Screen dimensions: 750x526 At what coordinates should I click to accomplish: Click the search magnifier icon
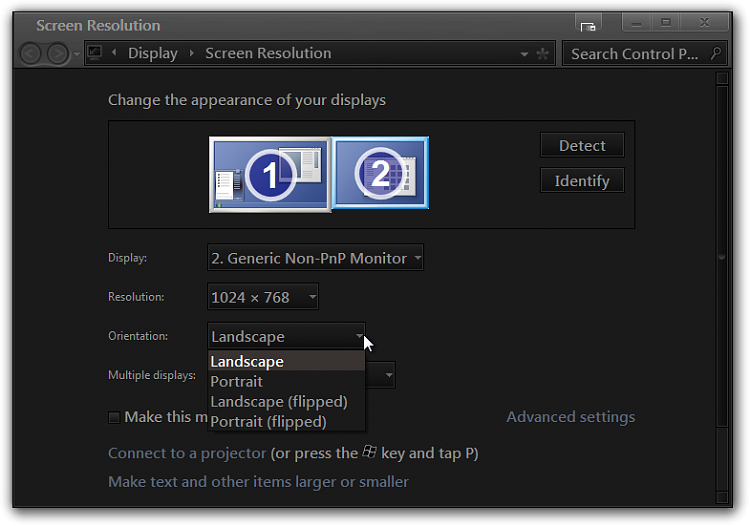point(716,54)
